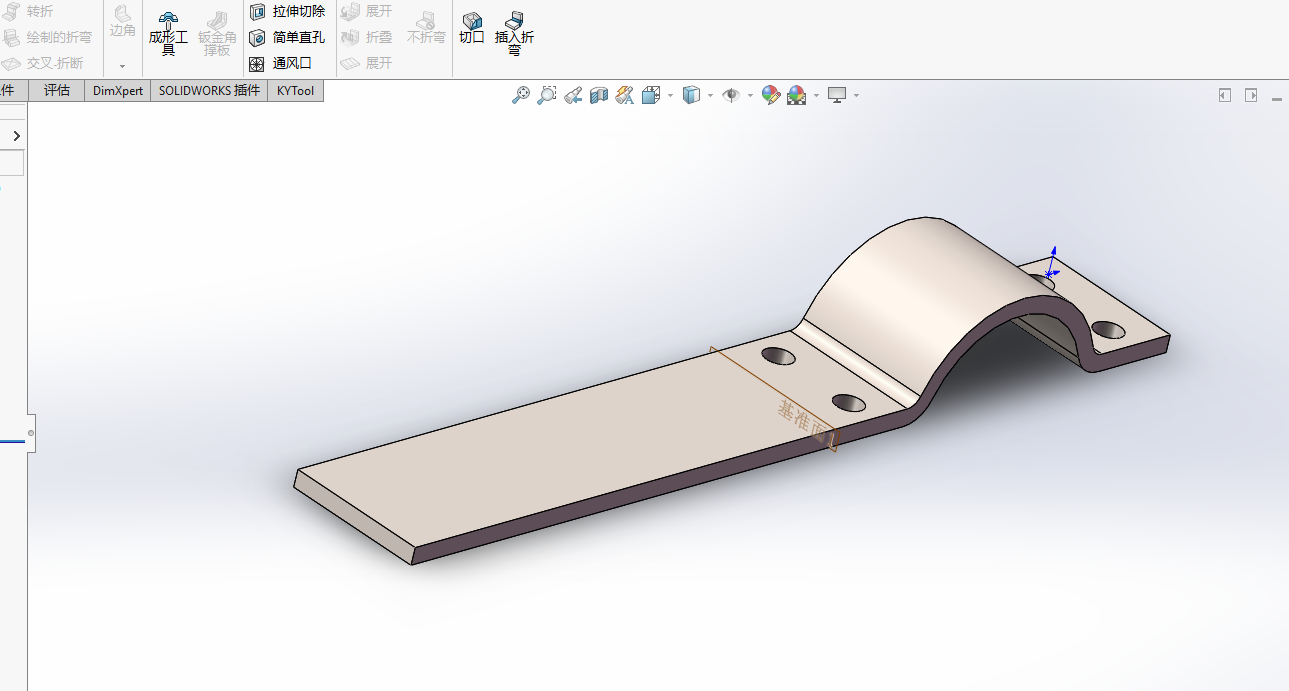Choose the 通风口 vent command
The width and height of the screenshot is (1289, 691).
click(x=281, y=63)
